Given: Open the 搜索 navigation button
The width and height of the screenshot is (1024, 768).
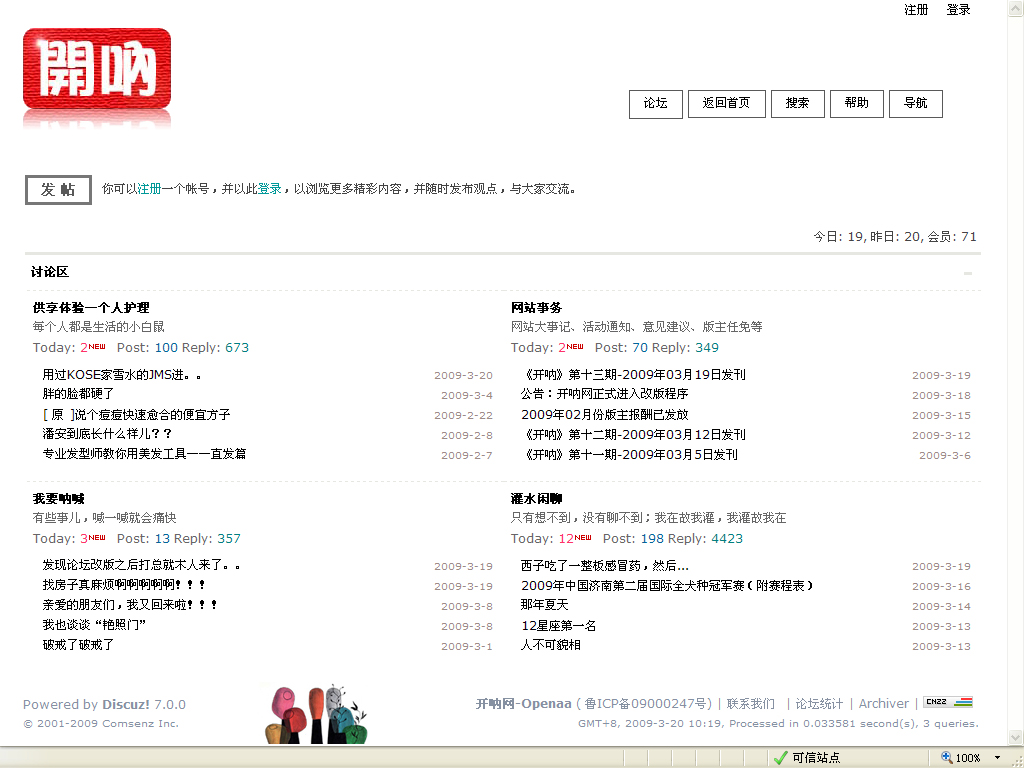Looking at the screenshot, I should tap(797, 104).
